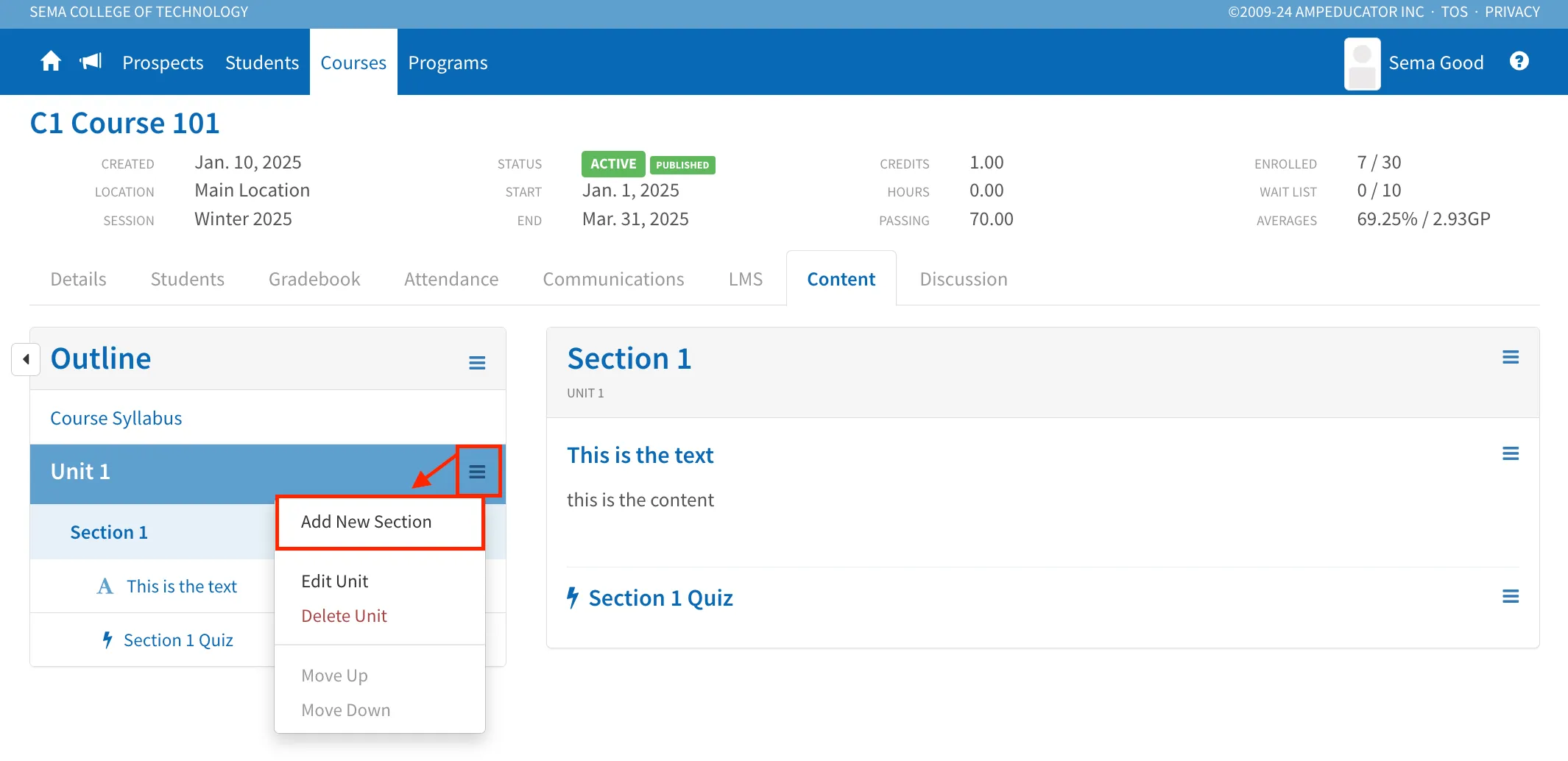This screenshot has width=1568, height=761.
Task: Open the Prospects nav item
Action: point(163,63)
